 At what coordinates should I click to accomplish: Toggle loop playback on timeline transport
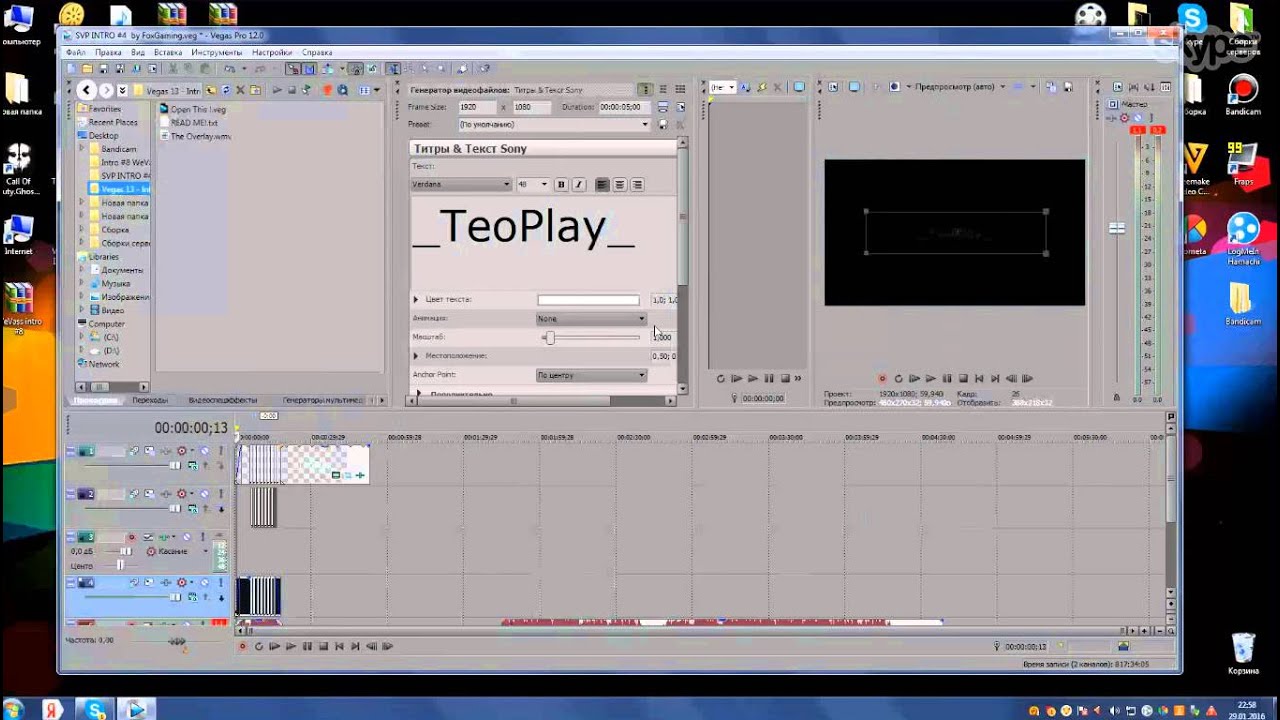259,647
